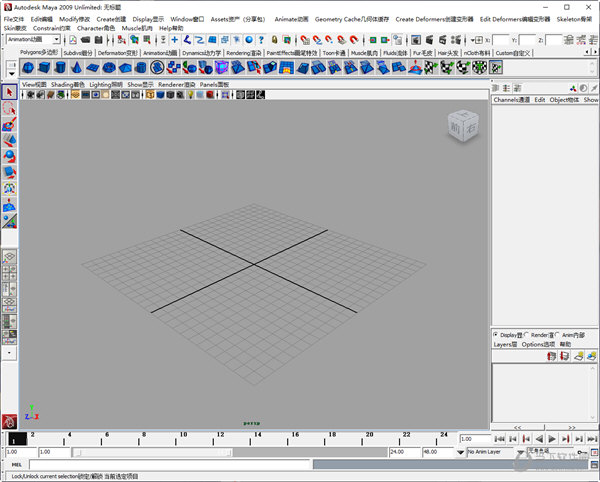
Task: Select the arrow Select tool
Action: pos(10,93)
